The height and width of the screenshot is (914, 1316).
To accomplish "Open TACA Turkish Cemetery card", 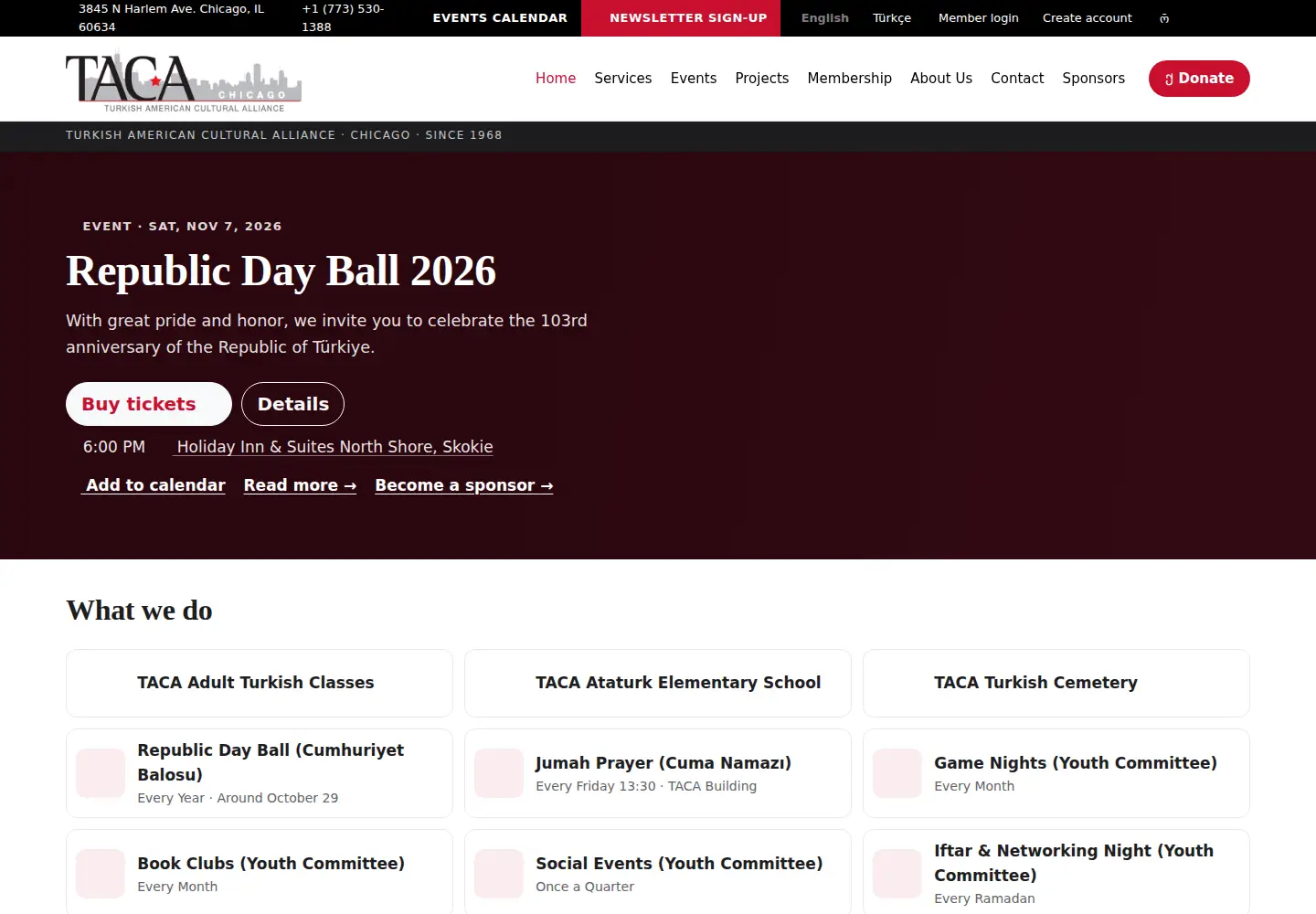I will 1056,683.
